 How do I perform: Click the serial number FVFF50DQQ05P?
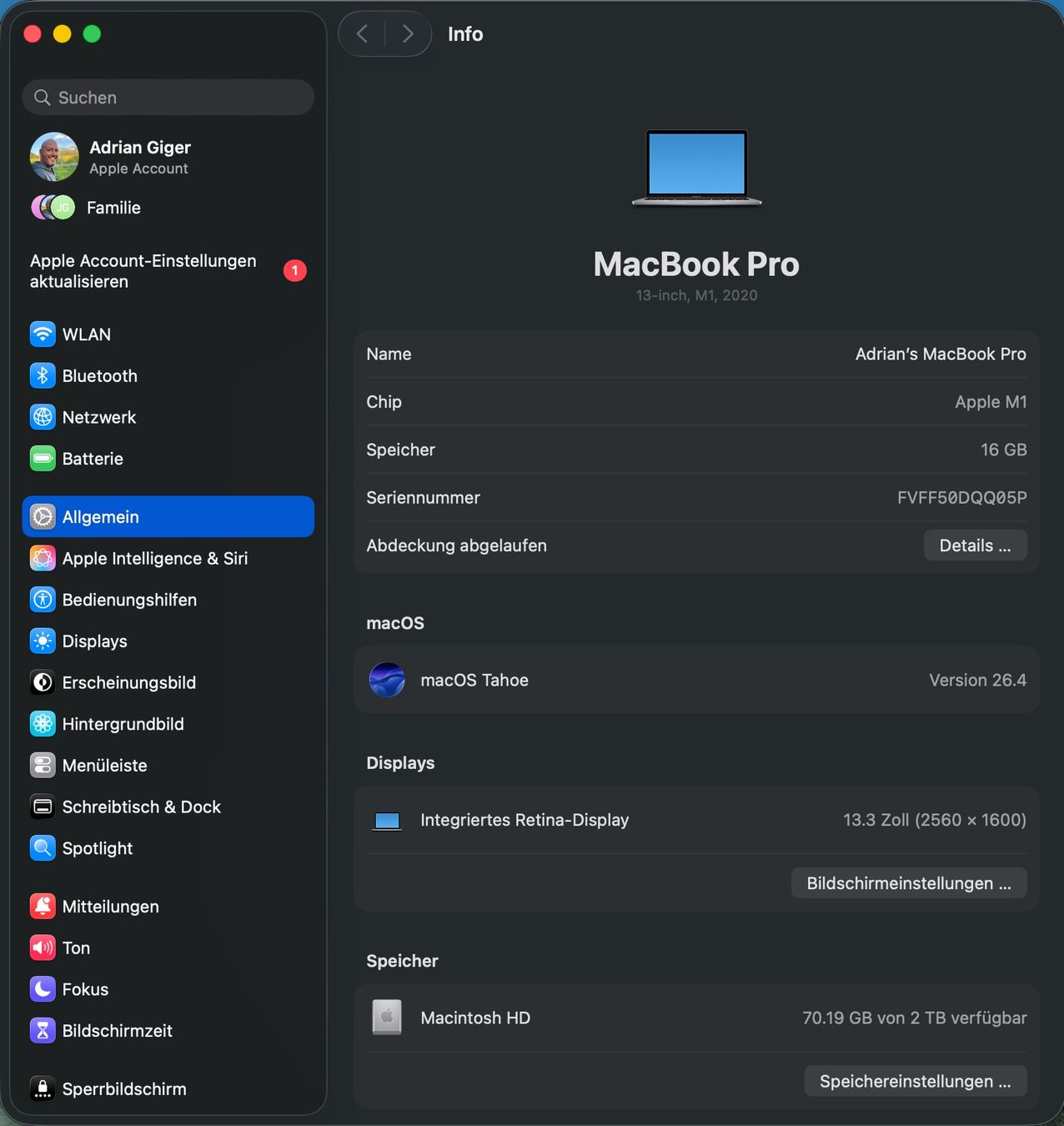point(961,498)
